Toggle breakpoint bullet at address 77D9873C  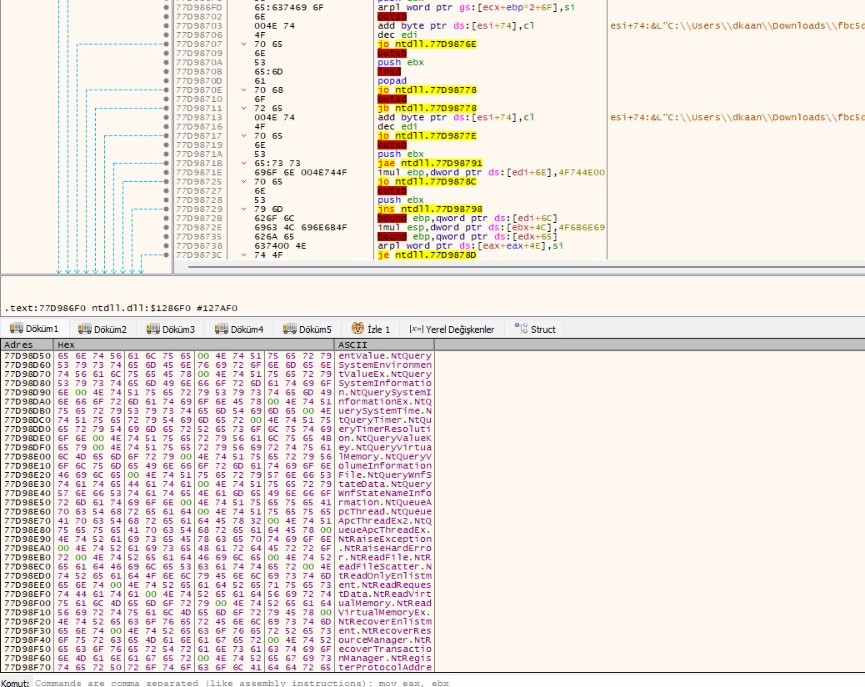167,255
